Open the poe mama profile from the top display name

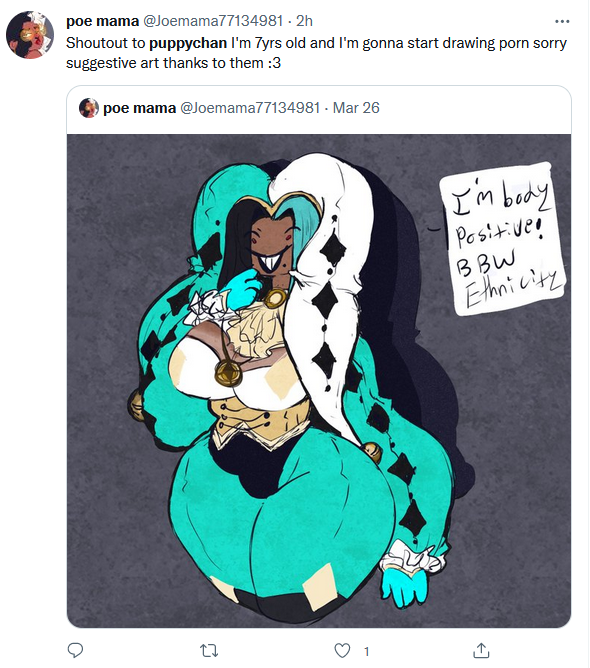[103, 21]
